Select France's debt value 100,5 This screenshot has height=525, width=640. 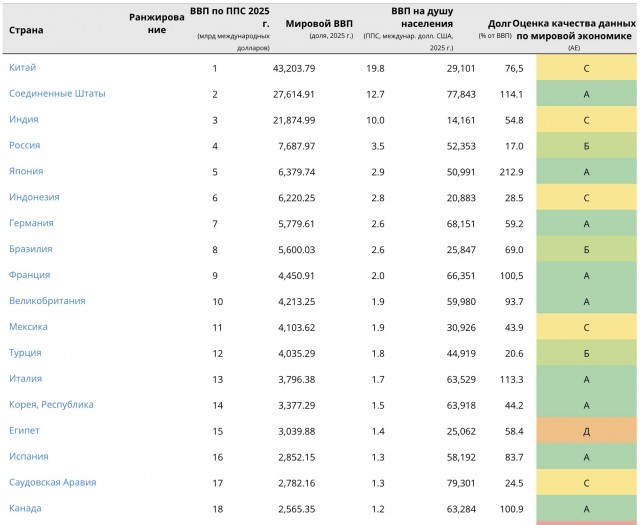click(x=511, y=276)
